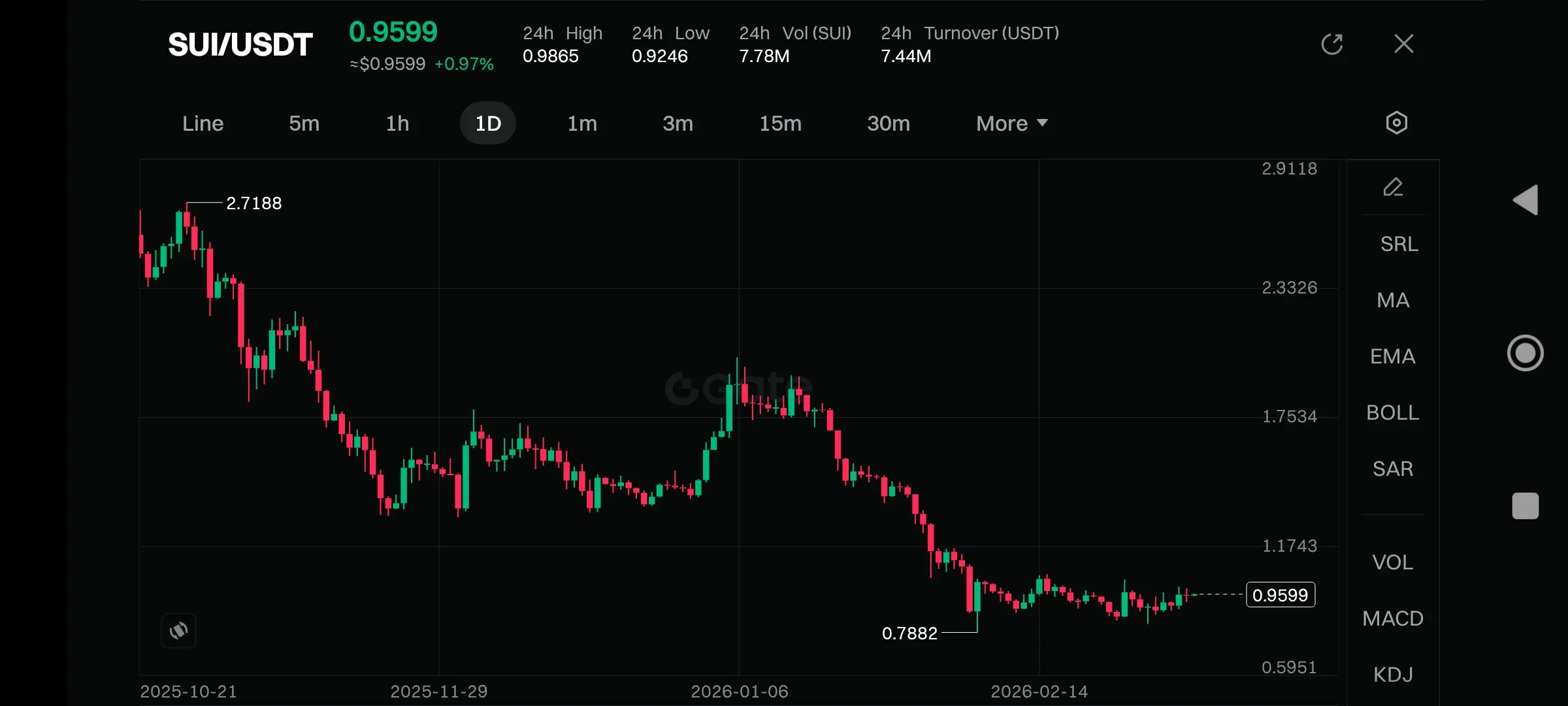Toggle the MA indicator overlay
The width and height of the screenshot is (1568, 706).
[1393, 300]
